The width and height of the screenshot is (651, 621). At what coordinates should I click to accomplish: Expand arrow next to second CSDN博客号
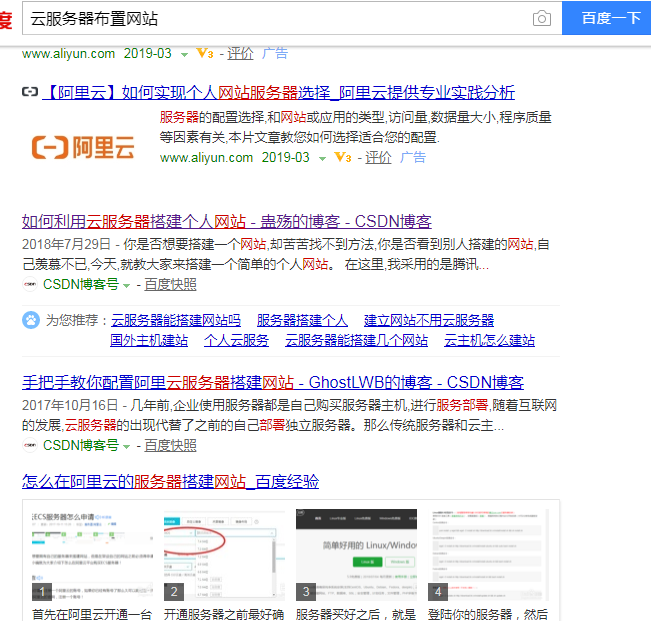127,447
